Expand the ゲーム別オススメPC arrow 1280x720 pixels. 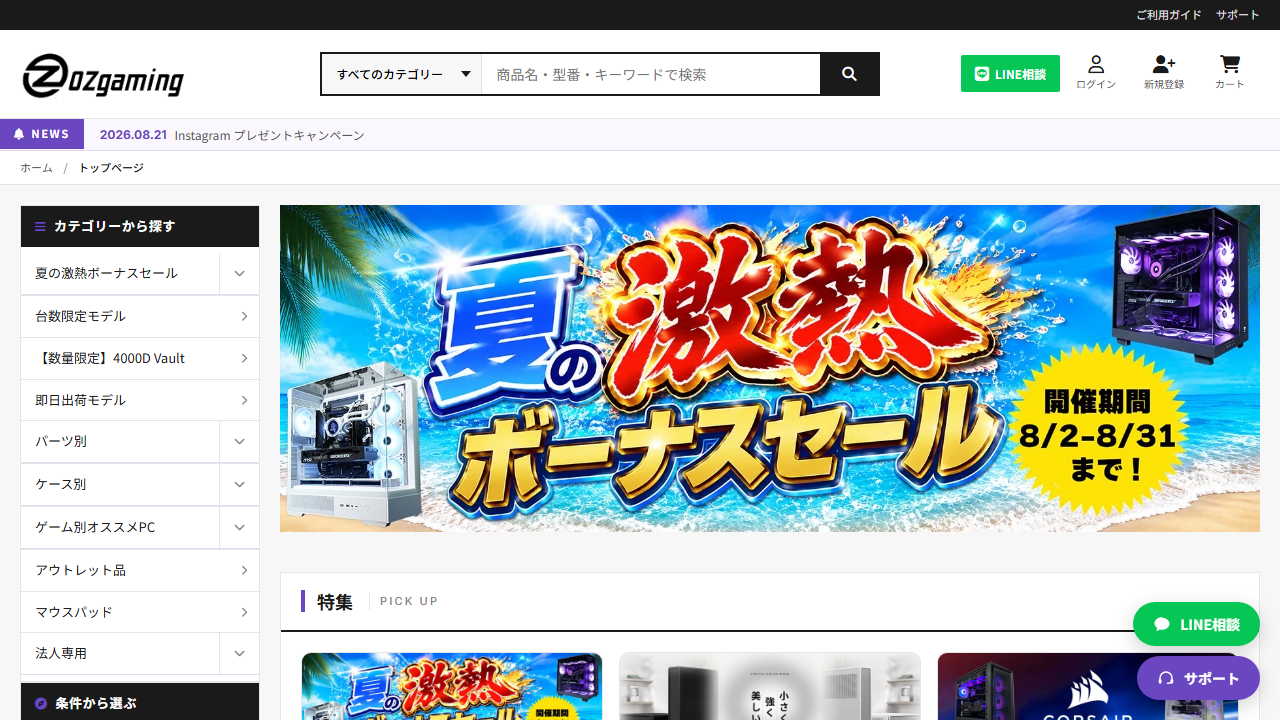240,527
